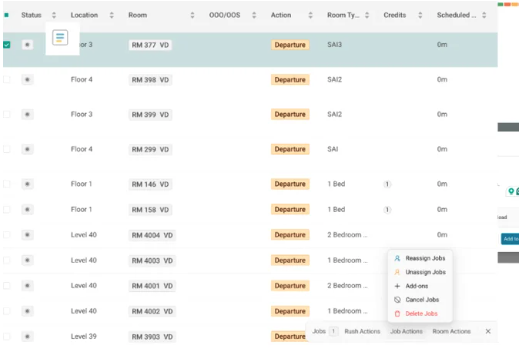Click status icon in RM 158 row
The height and width of the screenshot is (360, 526).
[28, 209]
